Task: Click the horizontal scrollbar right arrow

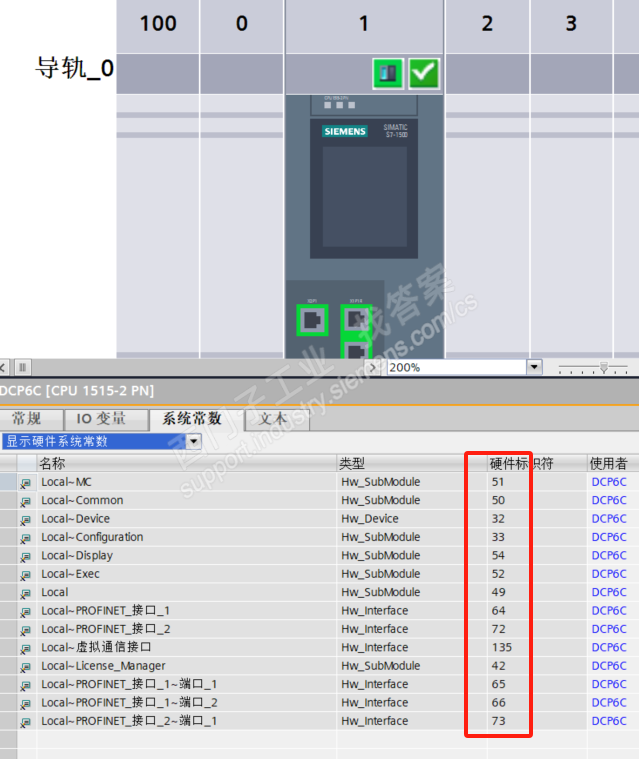Action: tap(372, 367)
